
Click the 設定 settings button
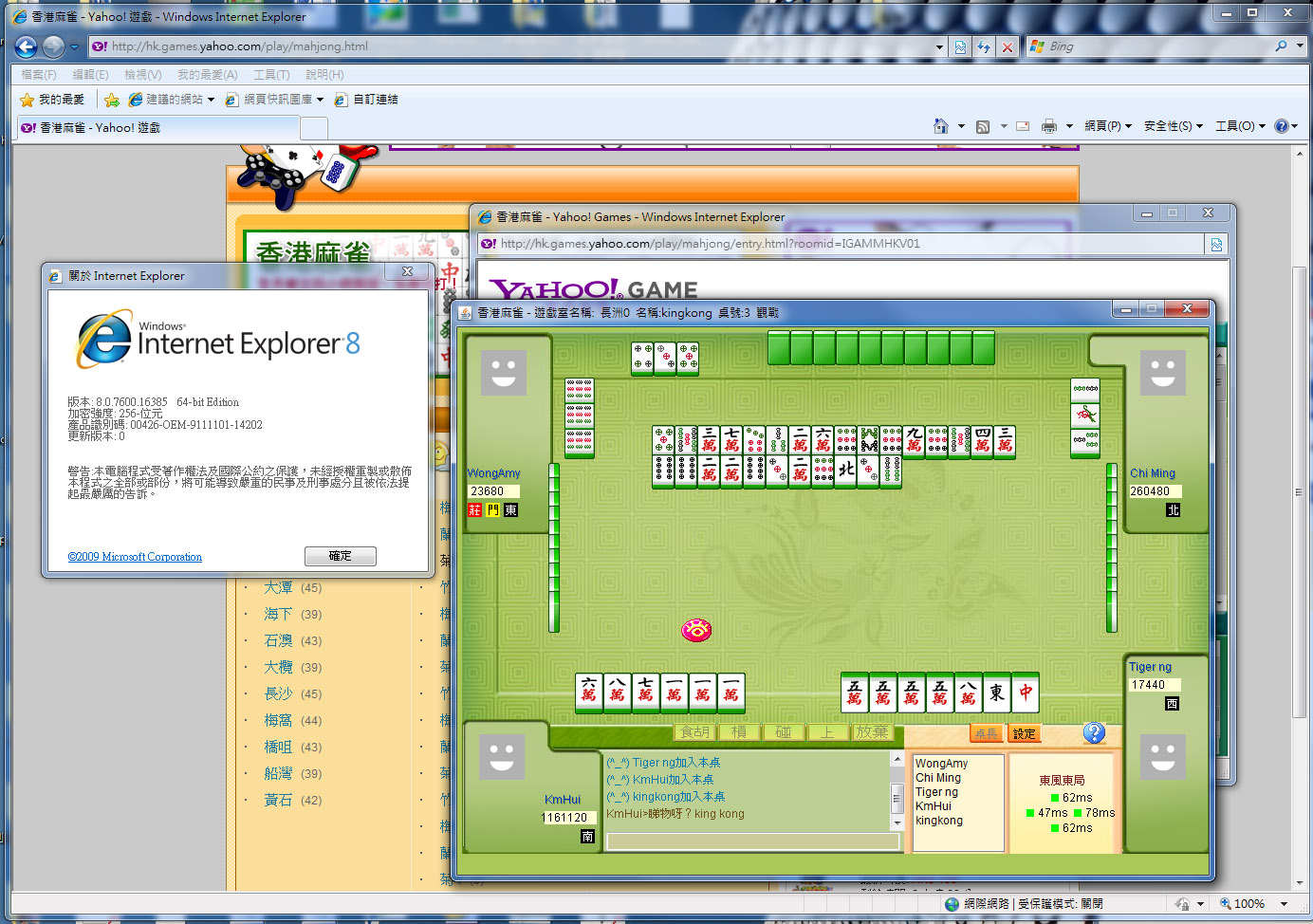click(x=1024, y=733)
